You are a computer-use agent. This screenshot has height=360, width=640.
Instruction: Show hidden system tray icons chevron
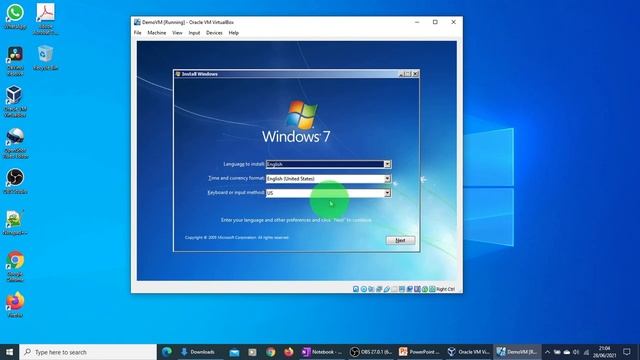point(547,352)
